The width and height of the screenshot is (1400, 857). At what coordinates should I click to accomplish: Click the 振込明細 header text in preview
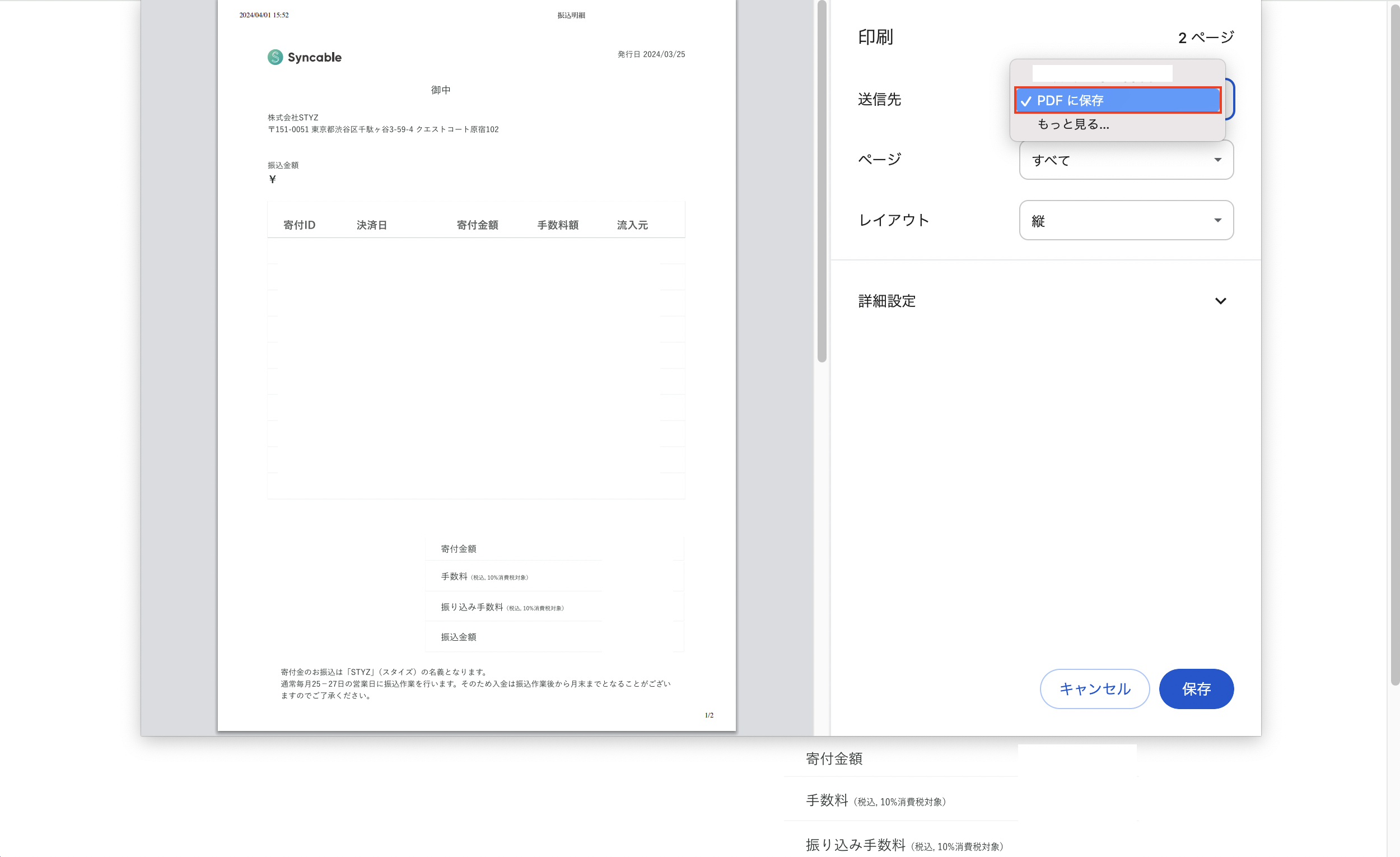[x=571, y=15]
